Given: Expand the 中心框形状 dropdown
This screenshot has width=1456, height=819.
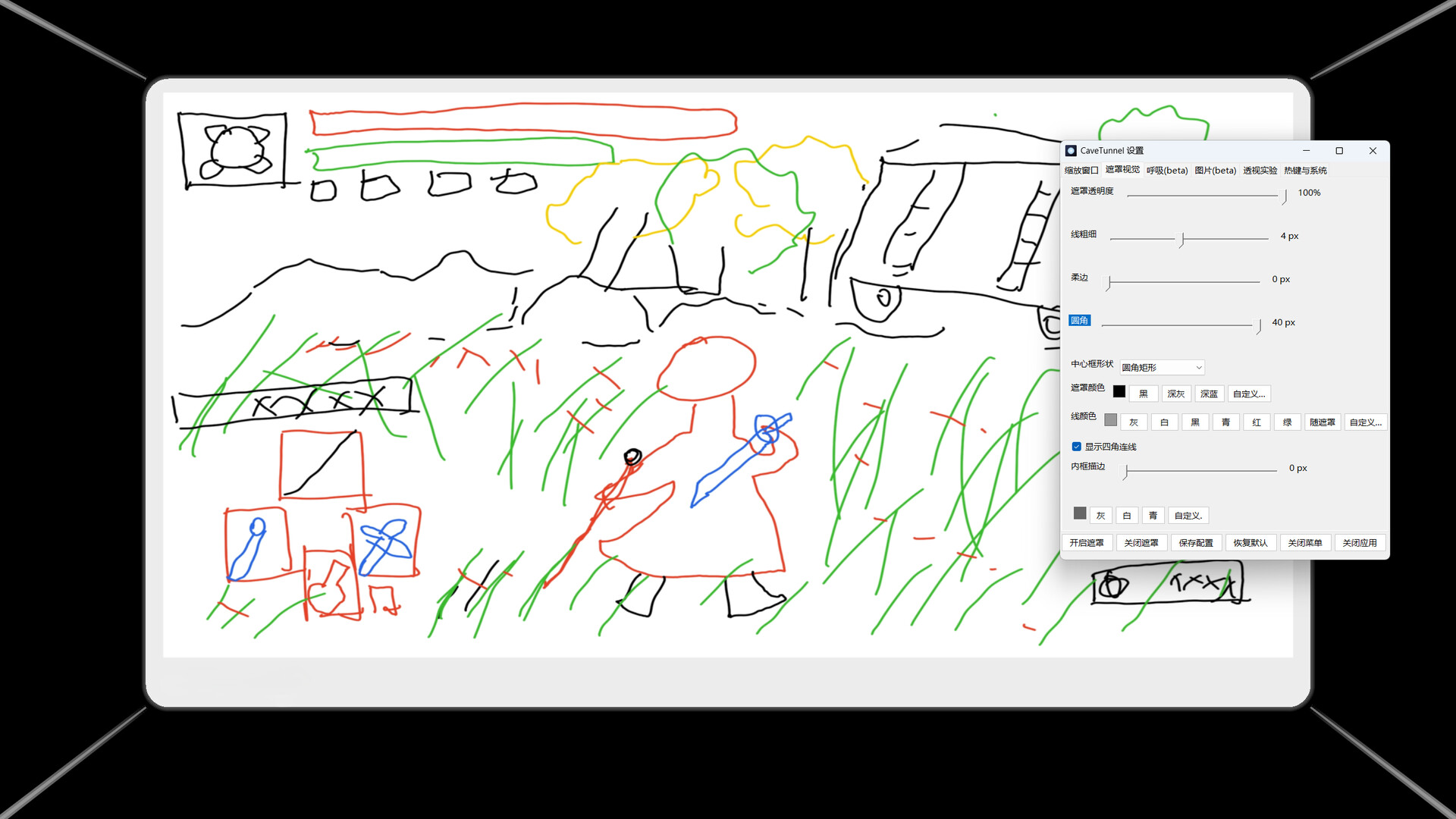Looking at the screenshot, I should [x=1162, y=368].
